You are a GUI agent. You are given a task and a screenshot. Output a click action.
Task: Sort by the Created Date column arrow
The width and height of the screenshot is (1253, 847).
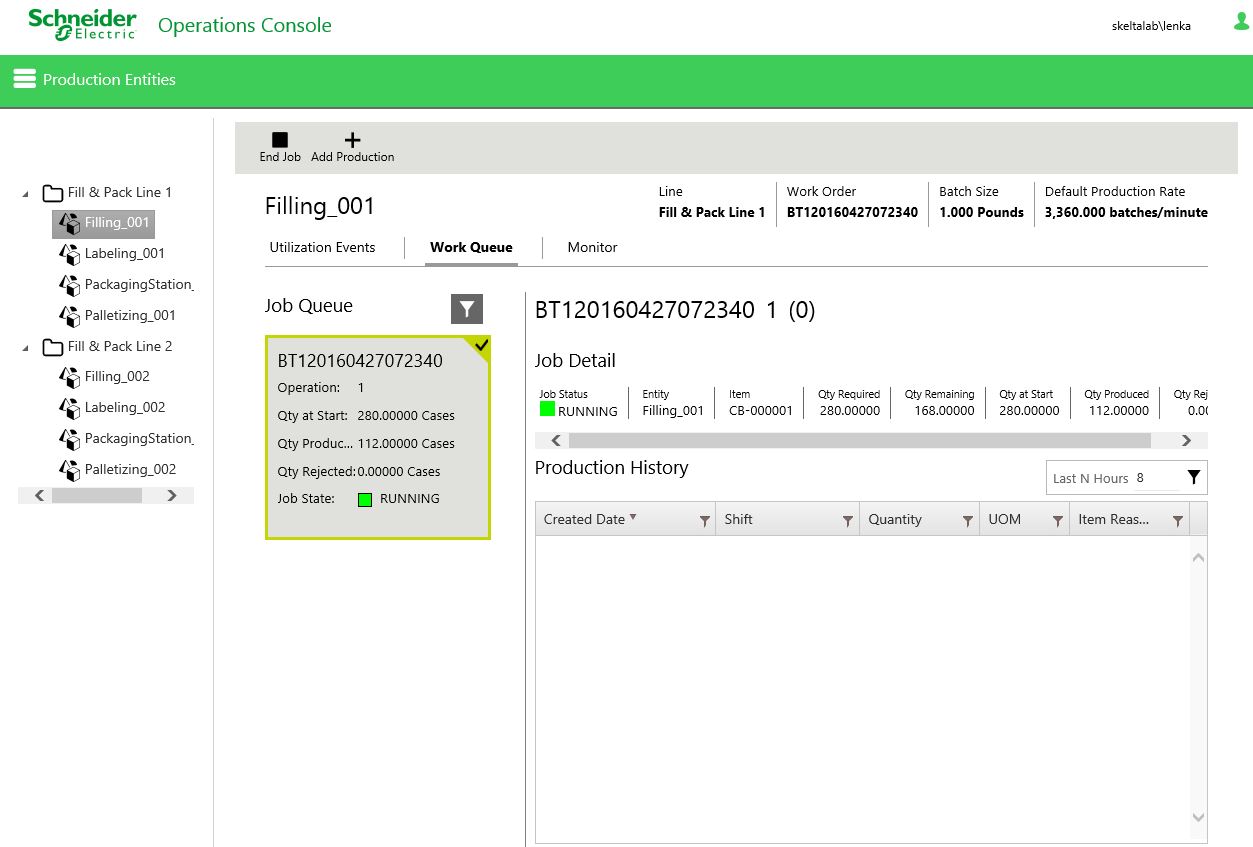point(633,517)
